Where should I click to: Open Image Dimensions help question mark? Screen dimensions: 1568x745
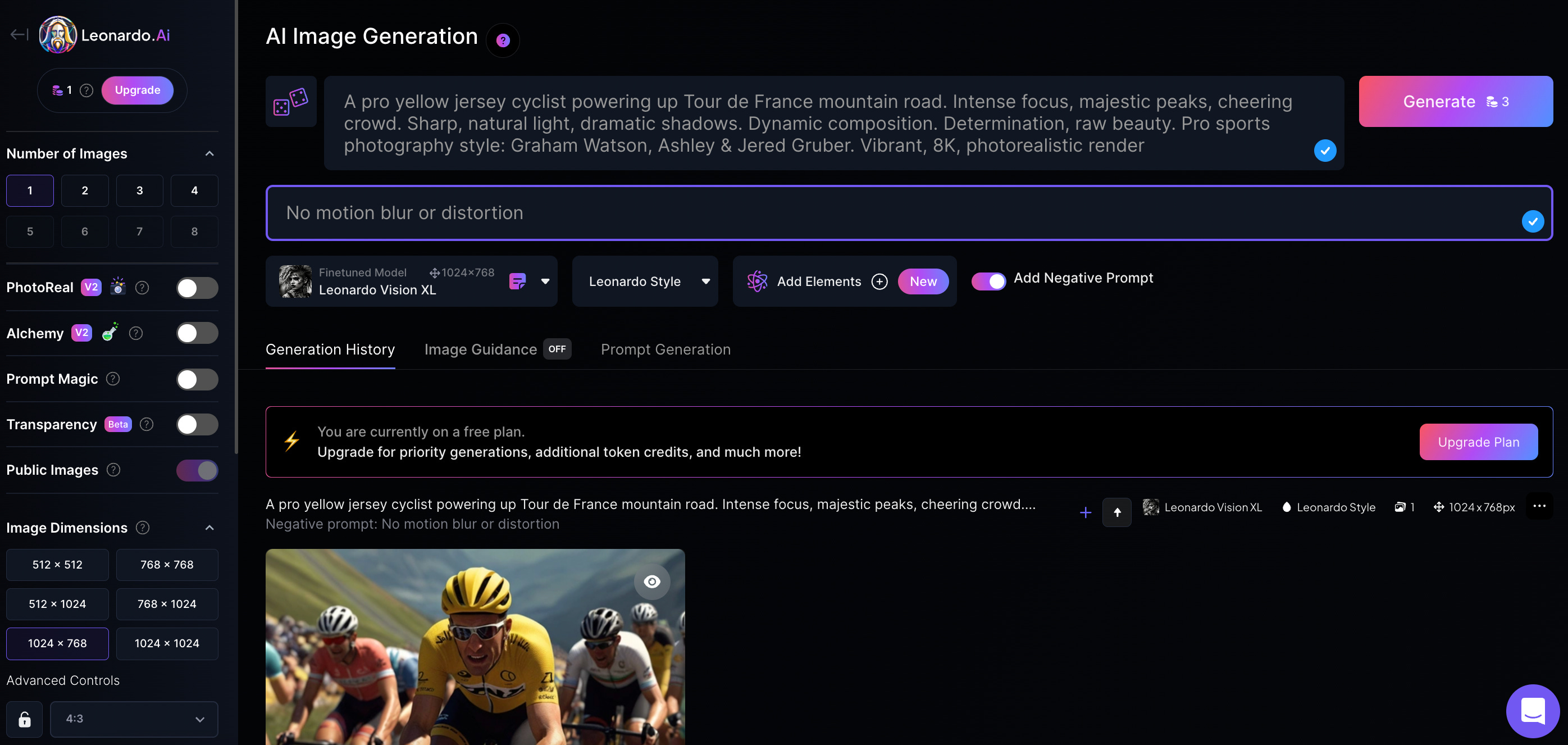coord(143,528)
